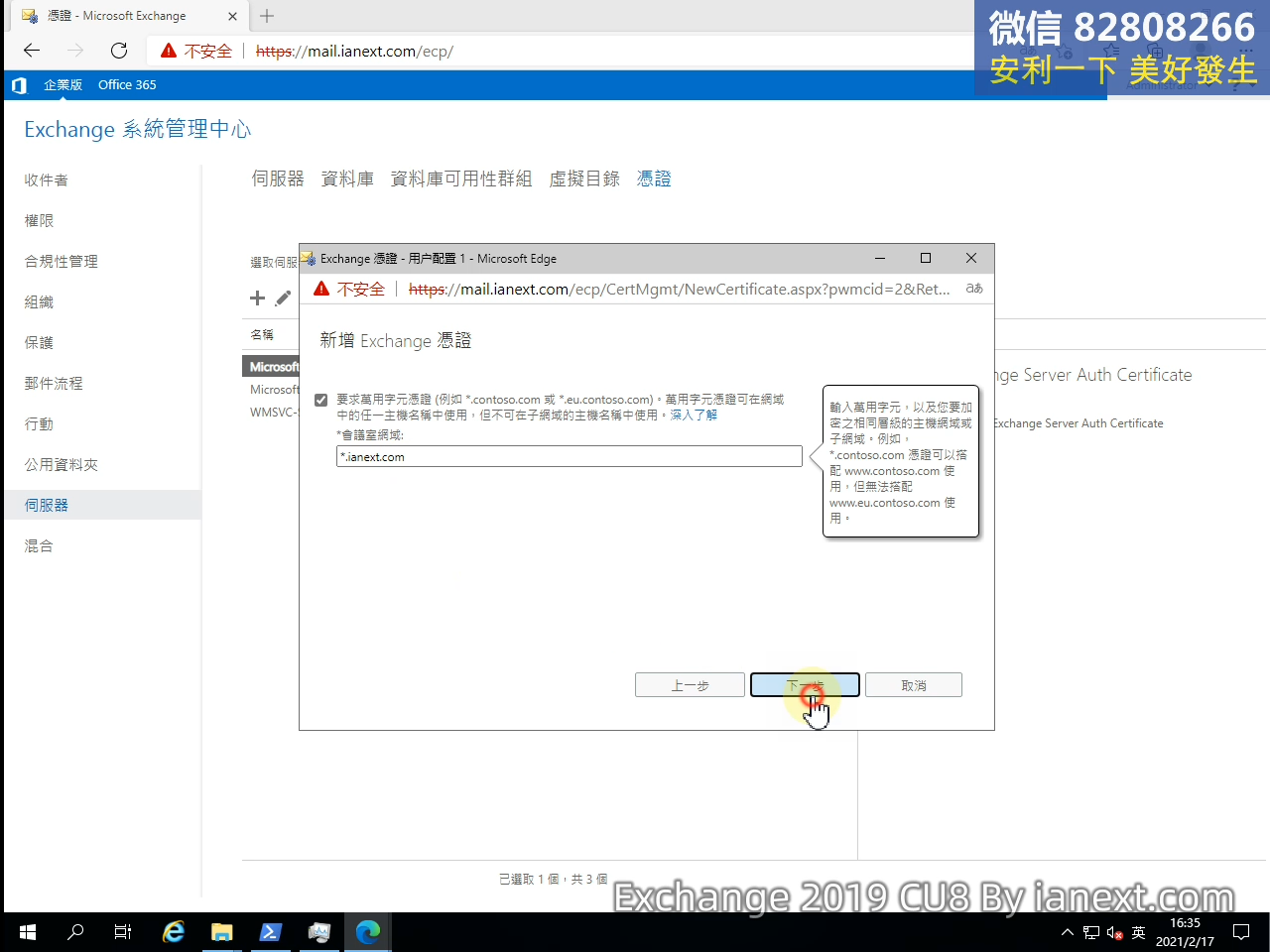Close the new certificate popup window

click(971, 258)
